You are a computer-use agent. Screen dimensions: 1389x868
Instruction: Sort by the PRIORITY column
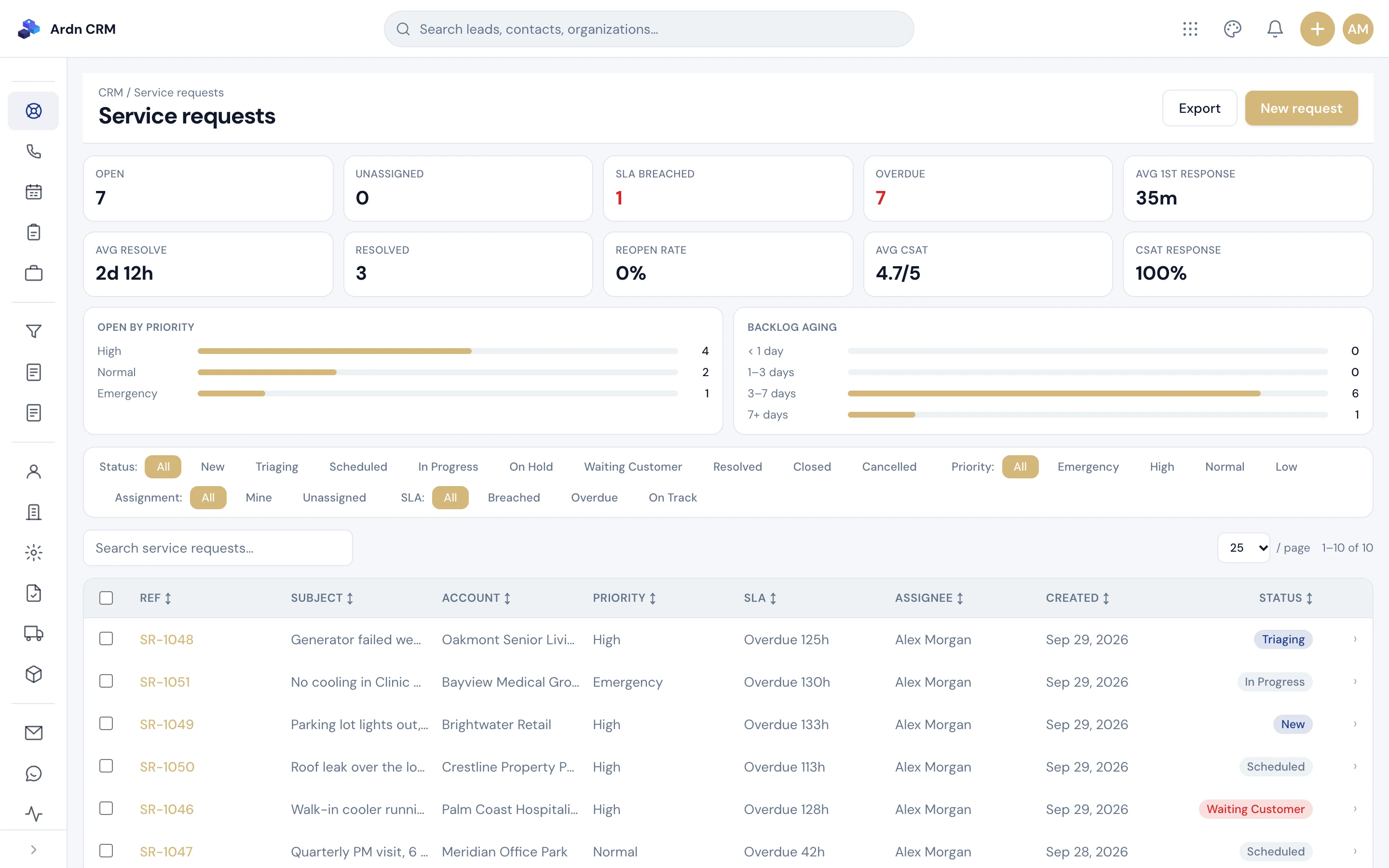coord(625,598)
